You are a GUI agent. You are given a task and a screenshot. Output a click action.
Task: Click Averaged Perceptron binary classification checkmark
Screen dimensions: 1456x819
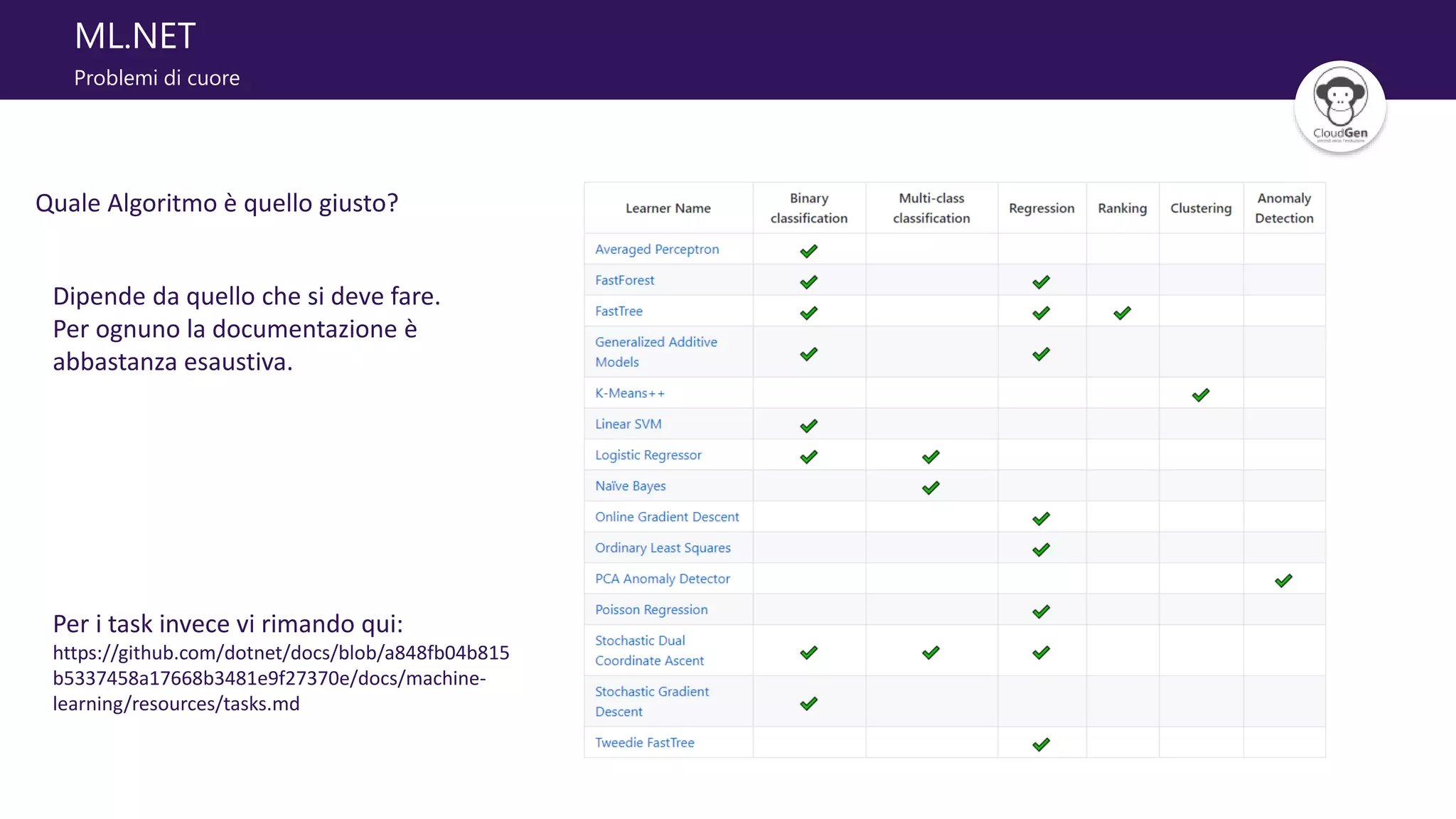click(808, 251)
